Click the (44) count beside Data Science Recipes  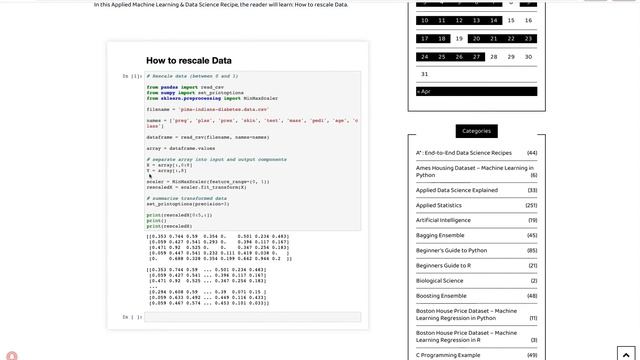[532, 153]
